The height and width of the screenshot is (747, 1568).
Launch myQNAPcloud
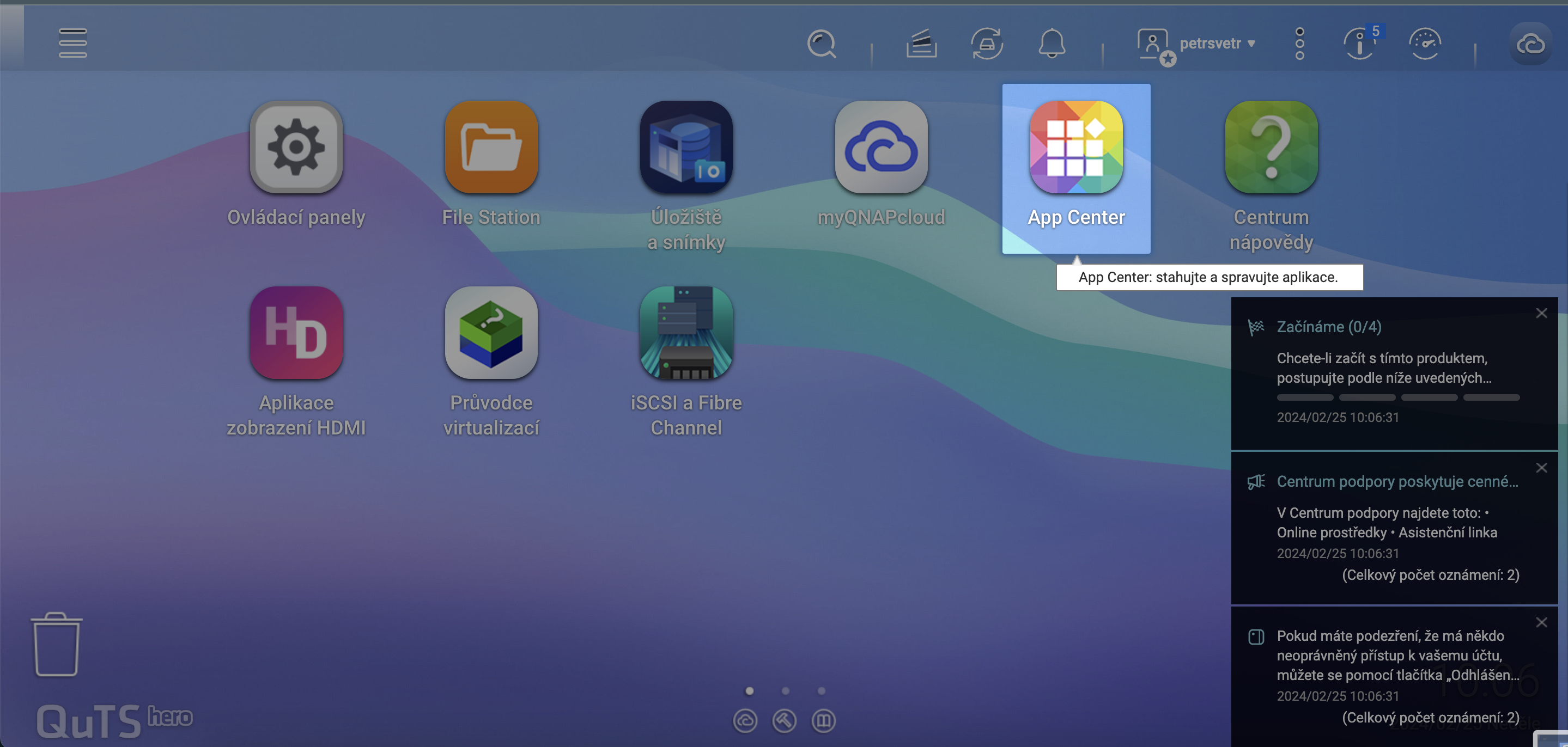pyautogui.click(x=882, y=148)
